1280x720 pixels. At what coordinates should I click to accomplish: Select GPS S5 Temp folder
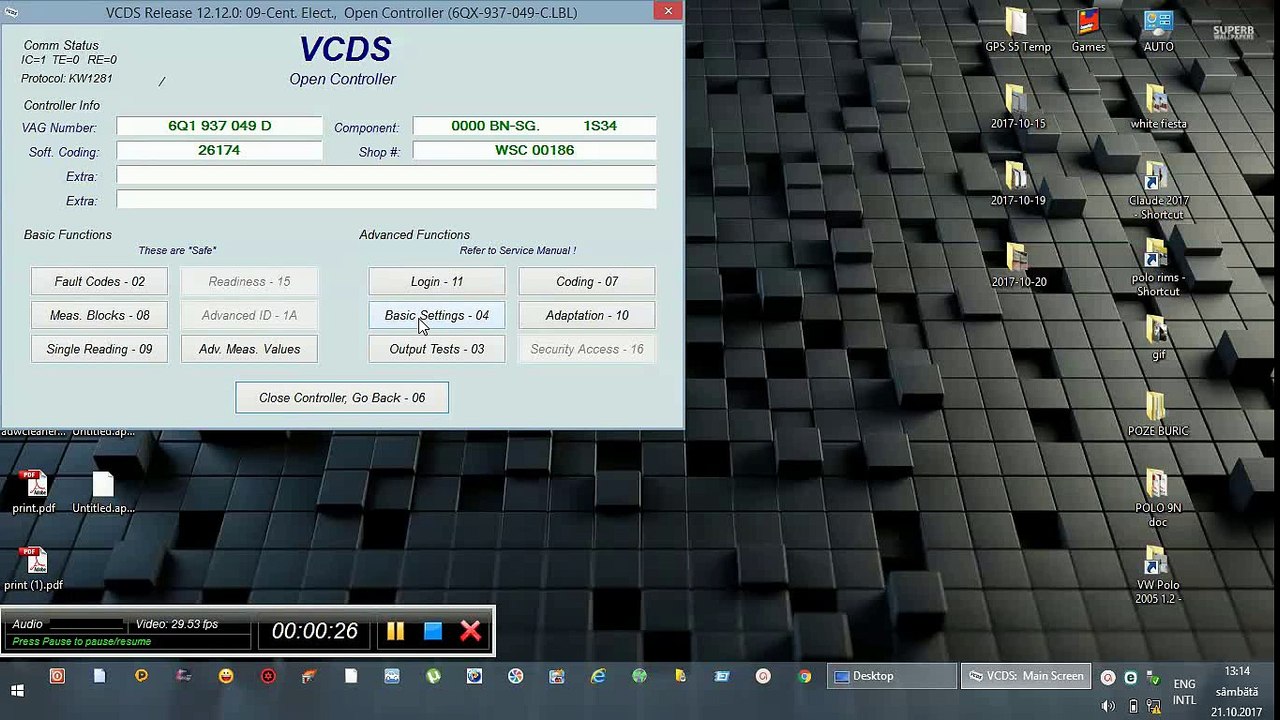1018,31
